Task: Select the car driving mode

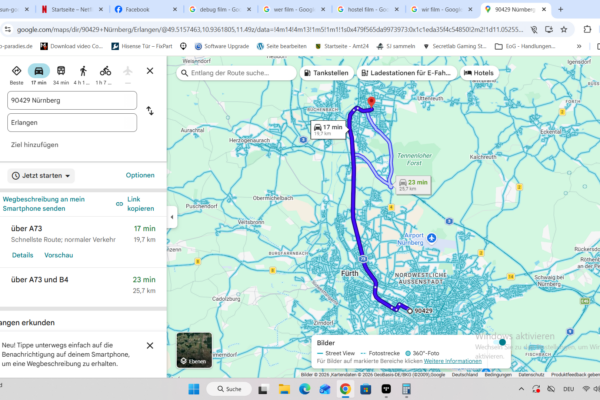Action: 39,71
